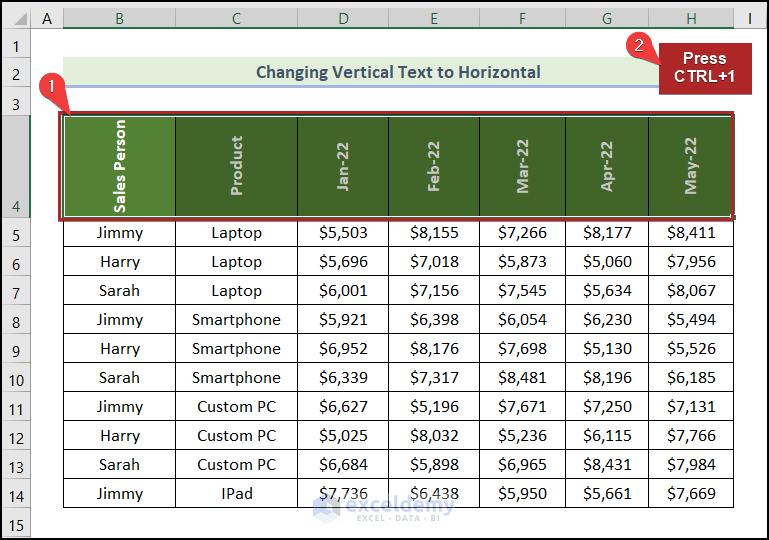Viewport: 769px width, 540px height.
Task: Click cell with value $7,250
Action: [x=607, y=406]
